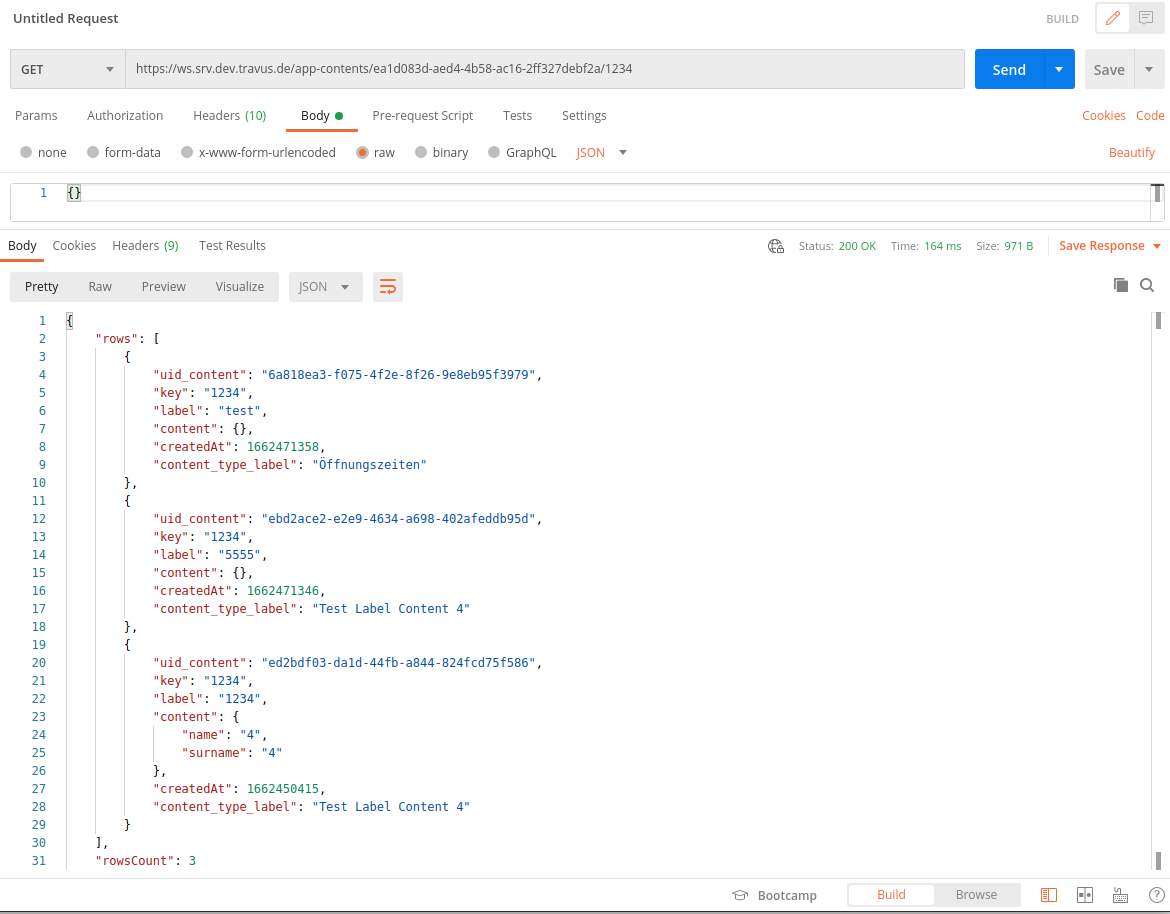Screen dimensions: 1170x914
Task: Choose the GraphQL radio button
Action: tap(495, 153)
